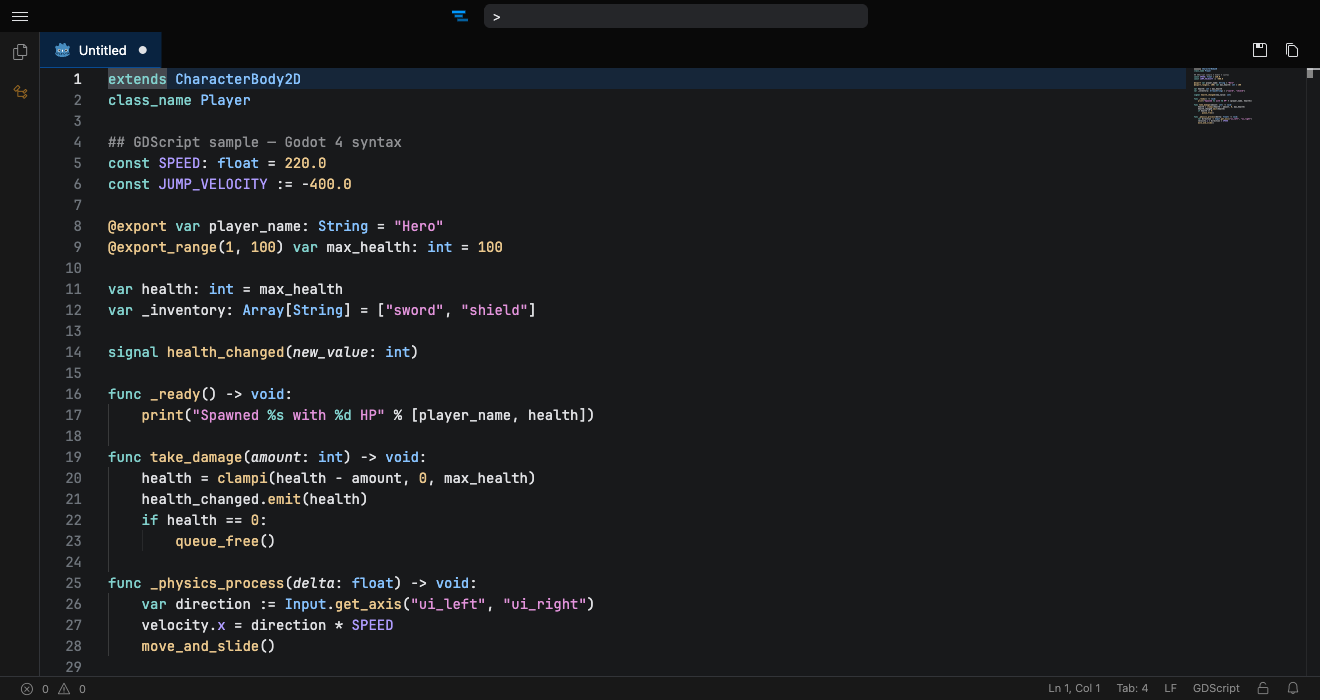Open the source control sidebar icon
This screenshot has width=1320, height=700.
(x=20, y=92)
